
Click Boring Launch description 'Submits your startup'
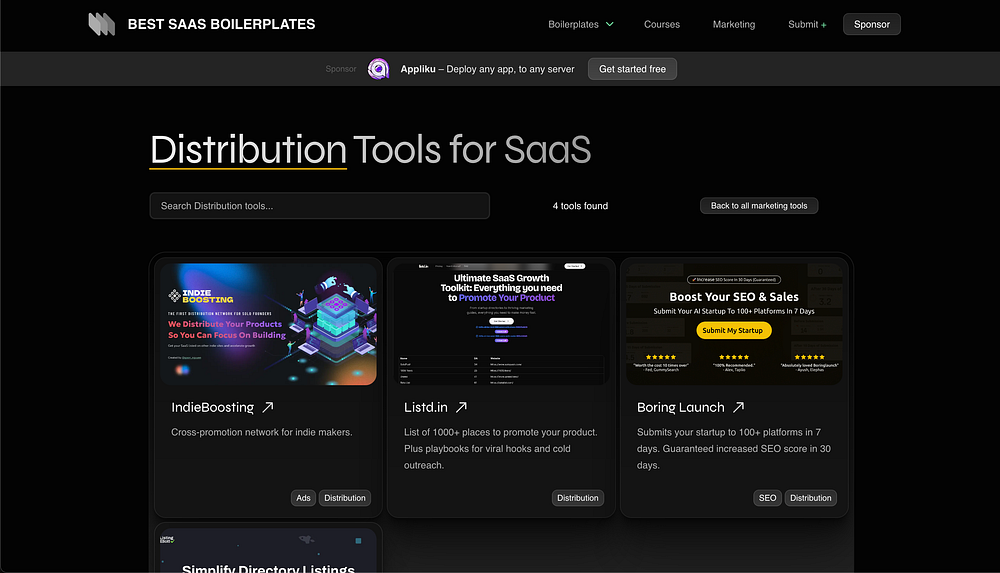click(x=734, y=449)
